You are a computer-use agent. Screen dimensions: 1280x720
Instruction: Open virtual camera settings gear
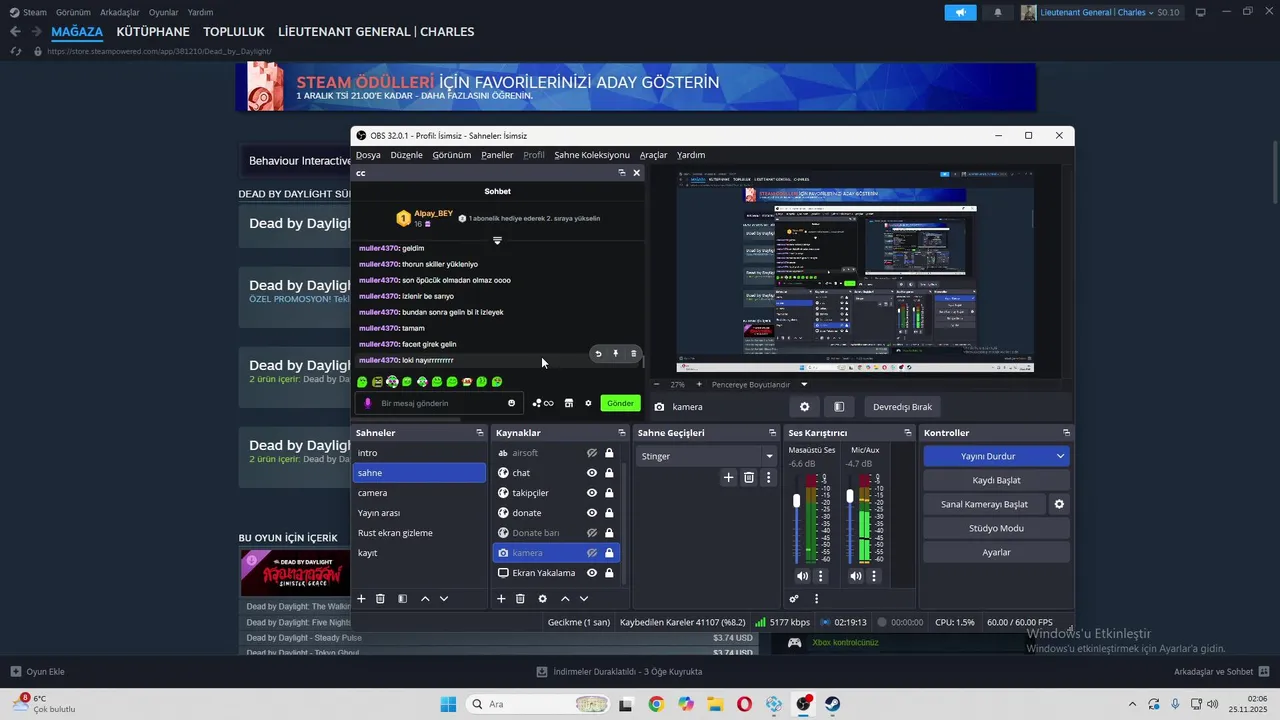(1059, 504)
